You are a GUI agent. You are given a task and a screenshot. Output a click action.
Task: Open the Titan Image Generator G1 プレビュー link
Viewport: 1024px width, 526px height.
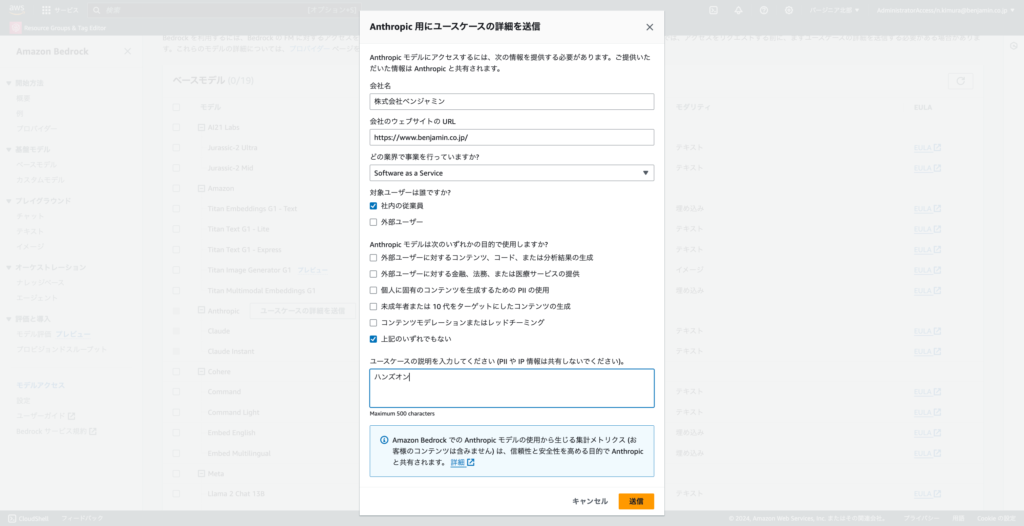313,270
